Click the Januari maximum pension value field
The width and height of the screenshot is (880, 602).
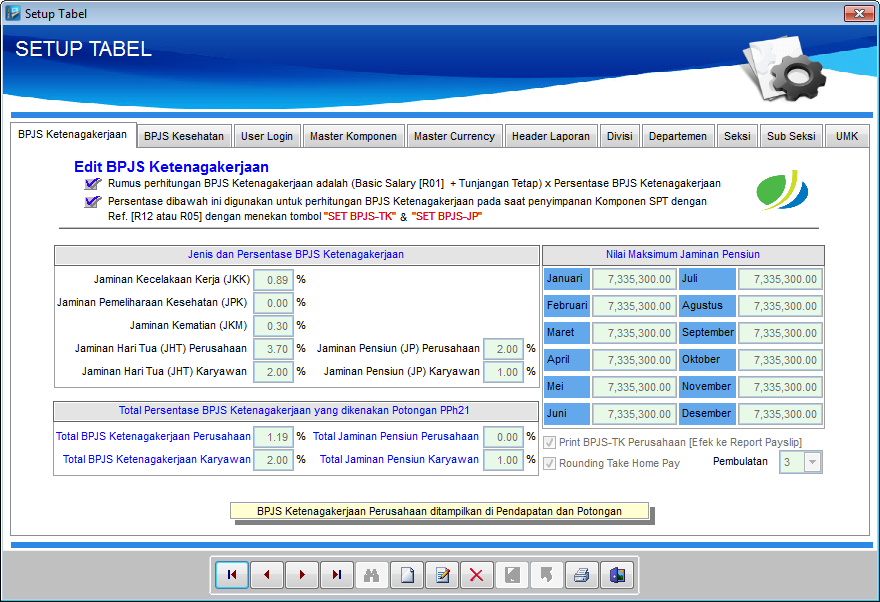[x=634, y=280]
